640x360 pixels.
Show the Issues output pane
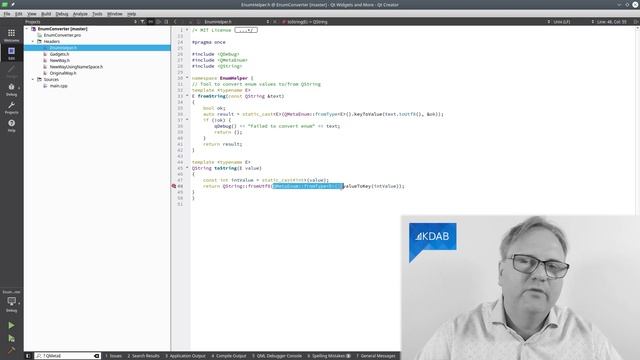113,356
